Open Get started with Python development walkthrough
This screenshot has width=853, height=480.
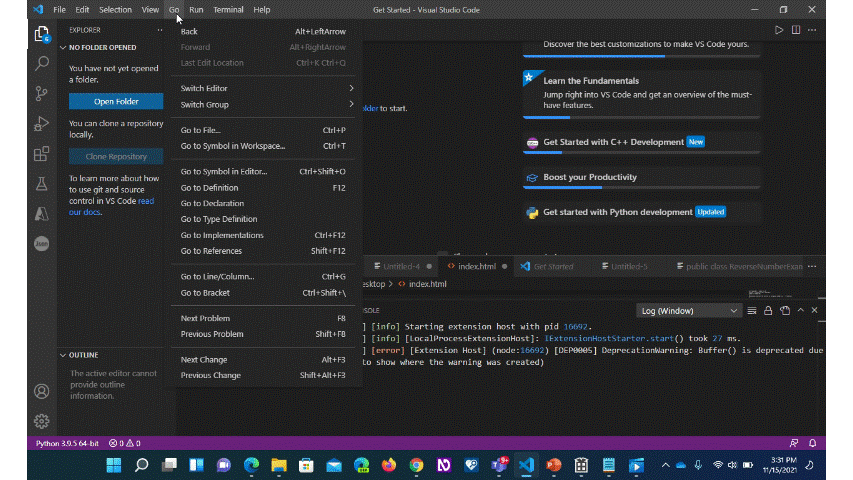(641, 212)
